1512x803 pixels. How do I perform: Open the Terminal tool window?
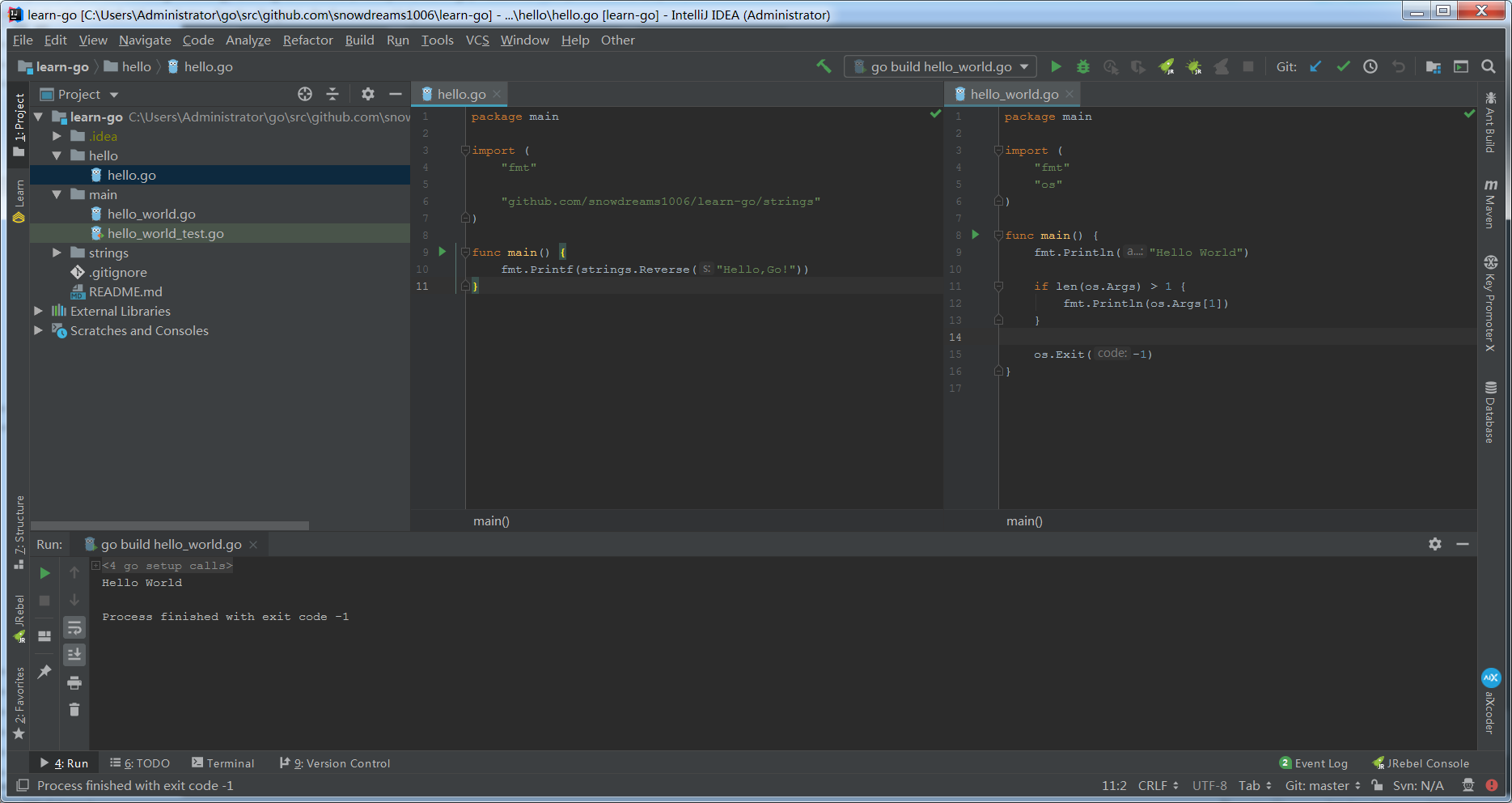pyautogui.click(x=223, y=763)
